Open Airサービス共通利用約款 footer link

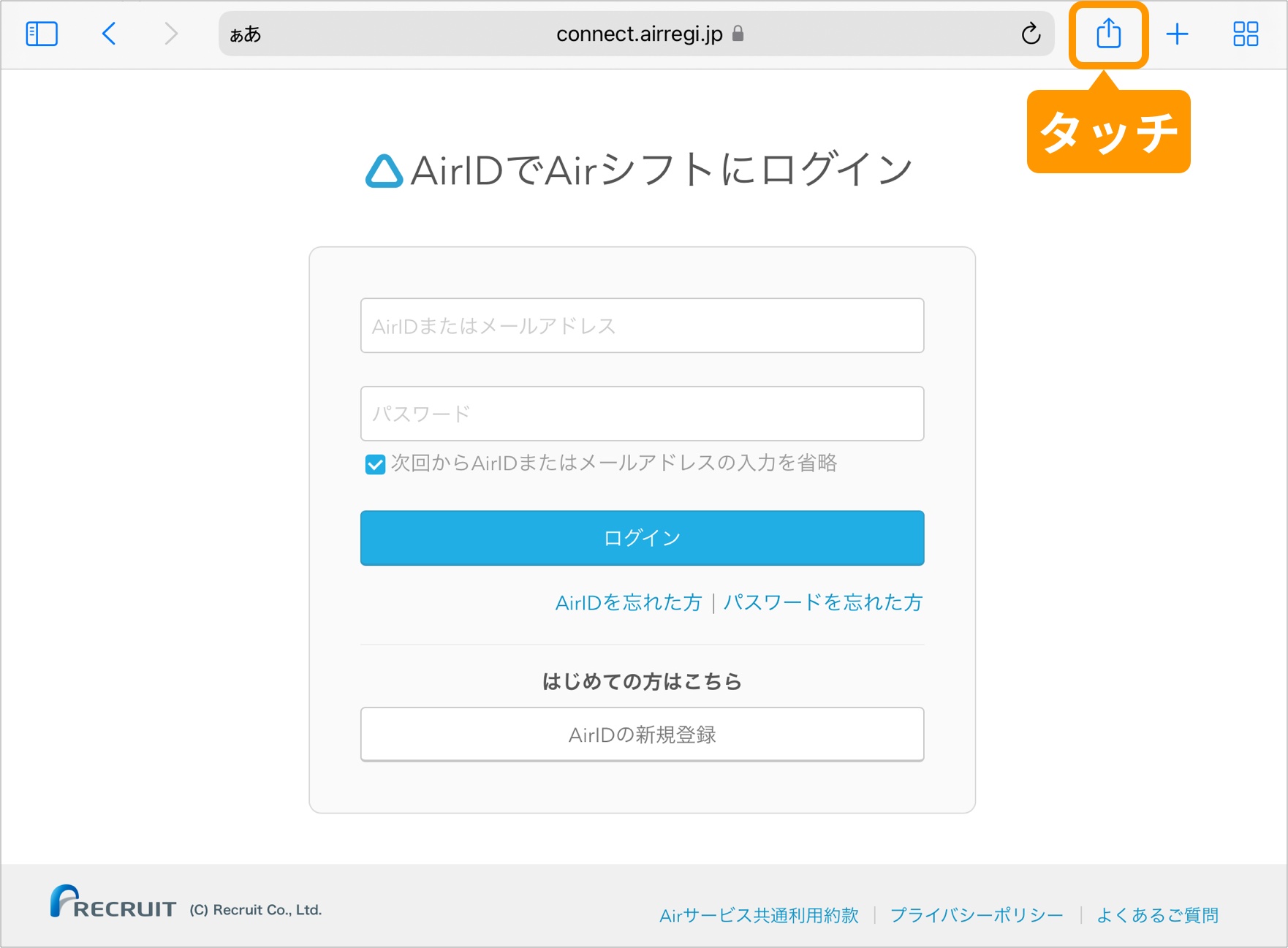point(759,915)
